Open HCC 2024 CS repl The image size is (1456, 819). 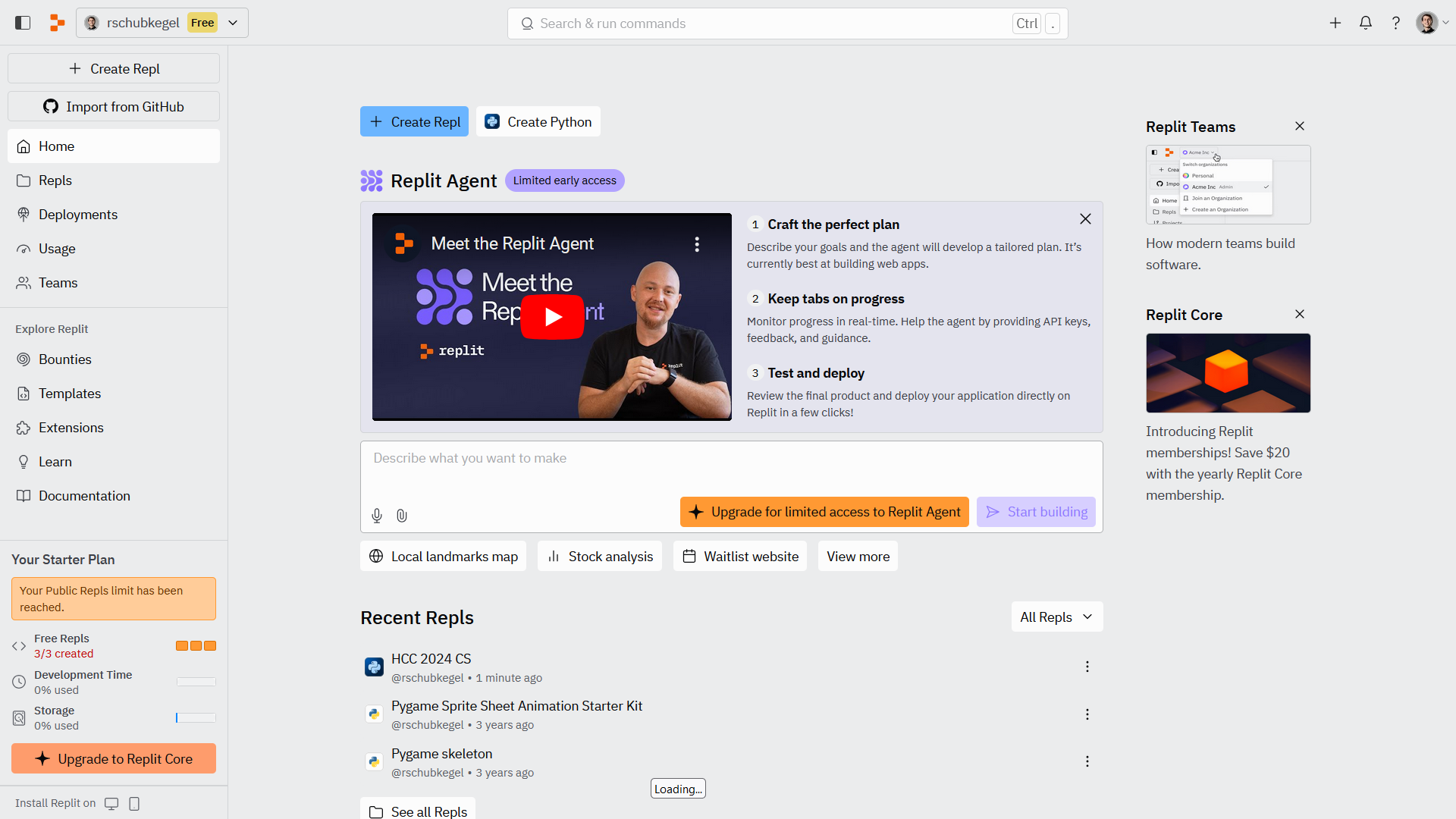(x=431, y=659)
